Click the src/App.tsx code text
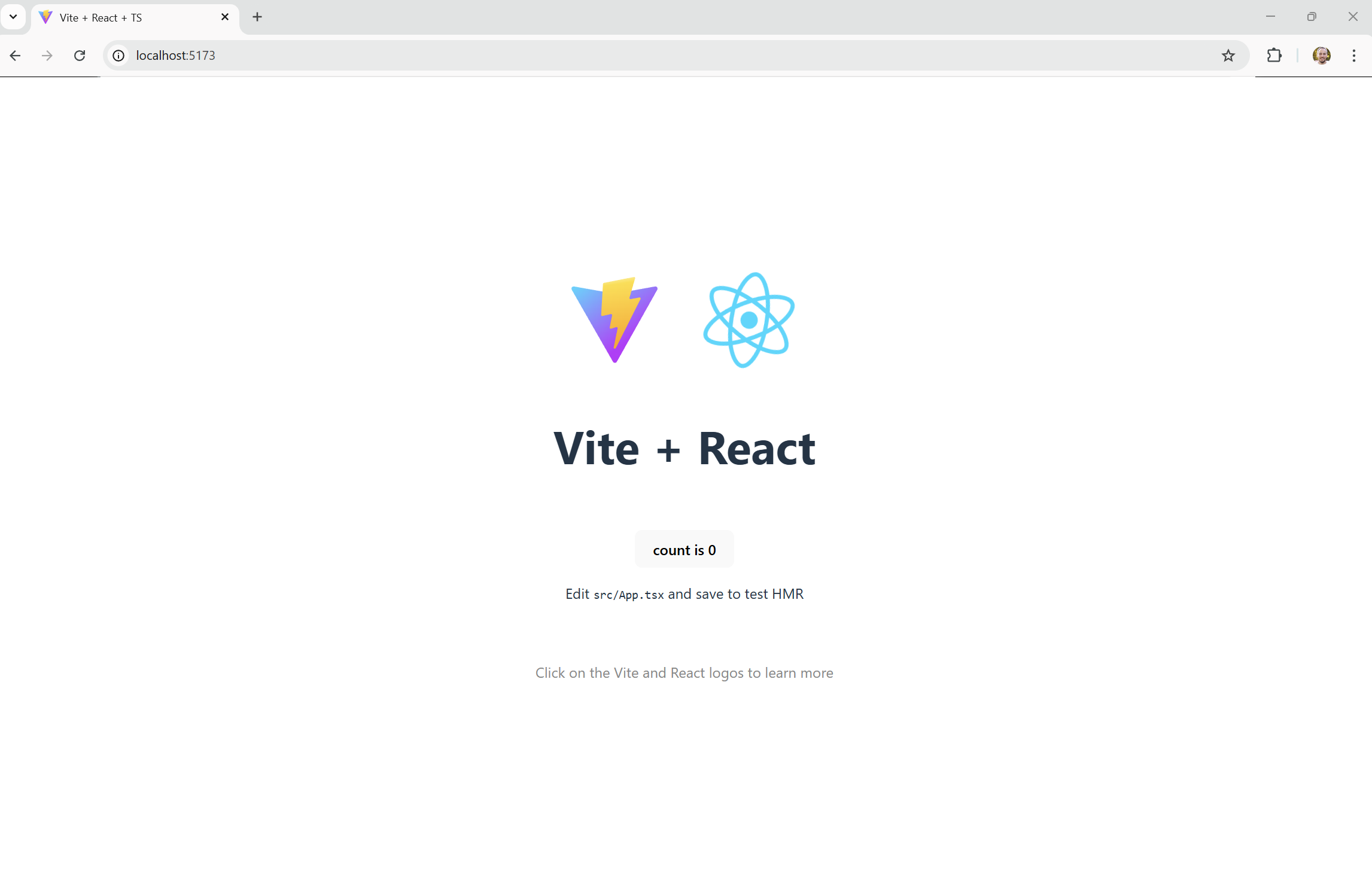Viewport: 1372px width, 874px height. point(628,595)
